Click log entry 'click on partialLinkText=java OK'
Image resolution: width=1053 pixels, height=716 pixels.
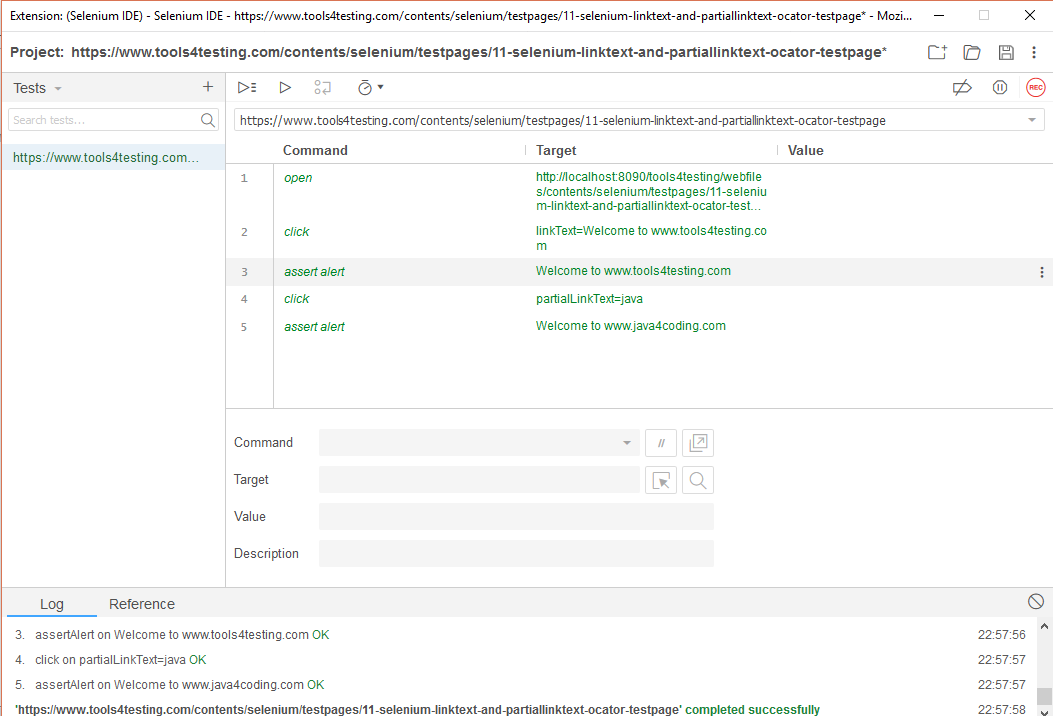tap(121, 660)
